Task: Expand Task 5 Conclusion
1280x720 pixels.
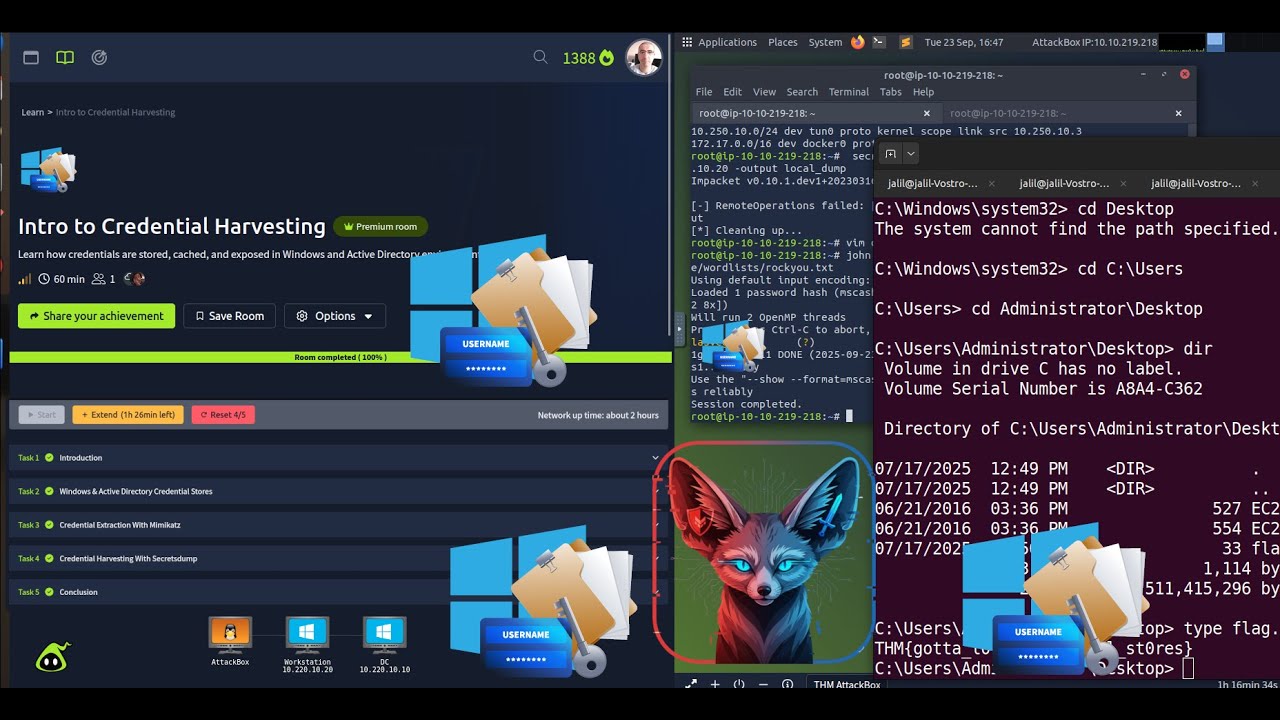Action: tap(340, 592)
